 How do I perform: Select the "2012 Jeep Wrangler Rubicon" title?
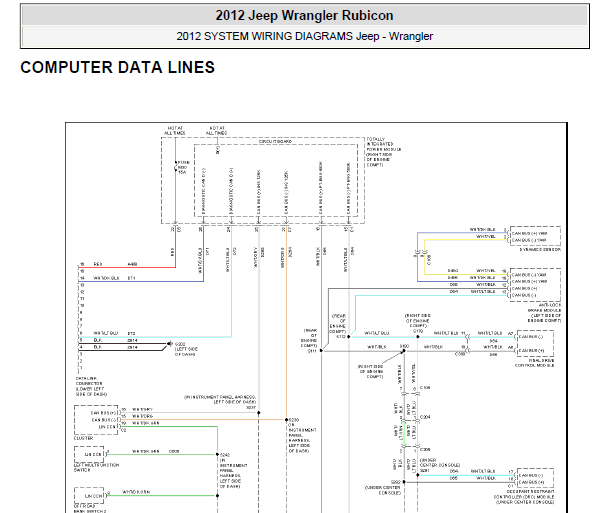pyautogui.click(x=304, y=16)
